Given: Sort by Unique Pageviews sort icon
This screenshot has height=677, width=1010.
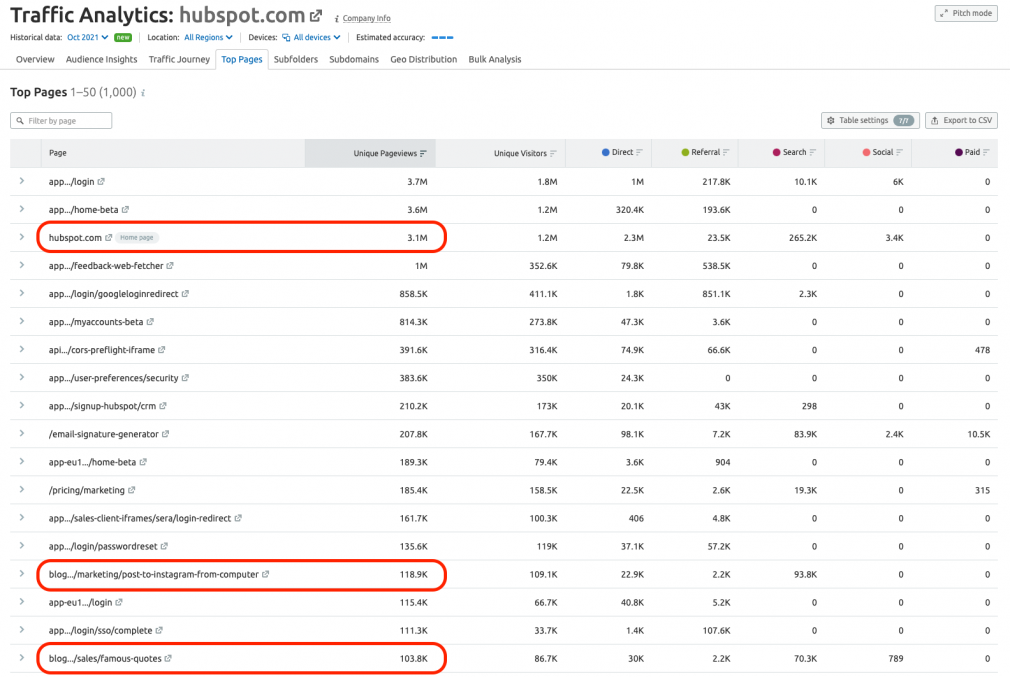Looking at the screenshot, I should 423,153.
